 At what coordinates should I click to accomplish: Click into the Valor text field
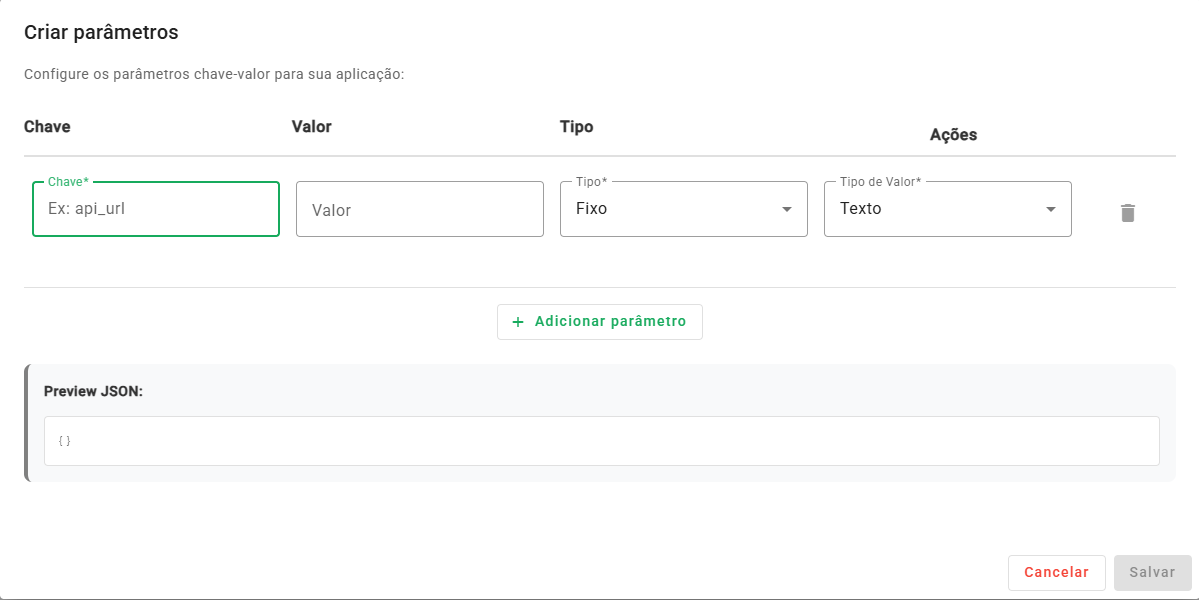[420, 210]
